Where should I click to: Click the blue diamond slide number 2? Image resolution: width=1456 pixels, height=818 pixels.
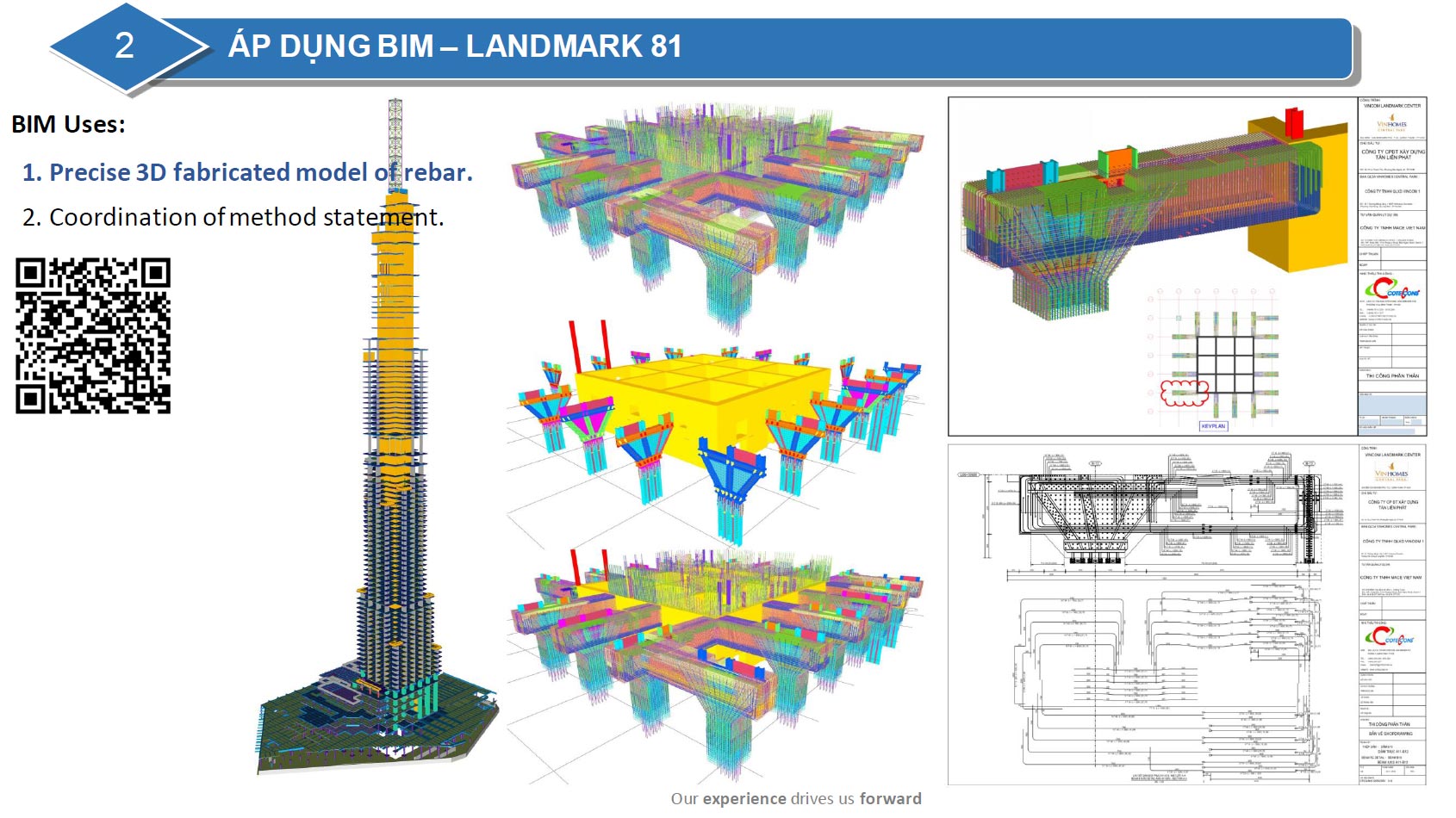point(125,46)
